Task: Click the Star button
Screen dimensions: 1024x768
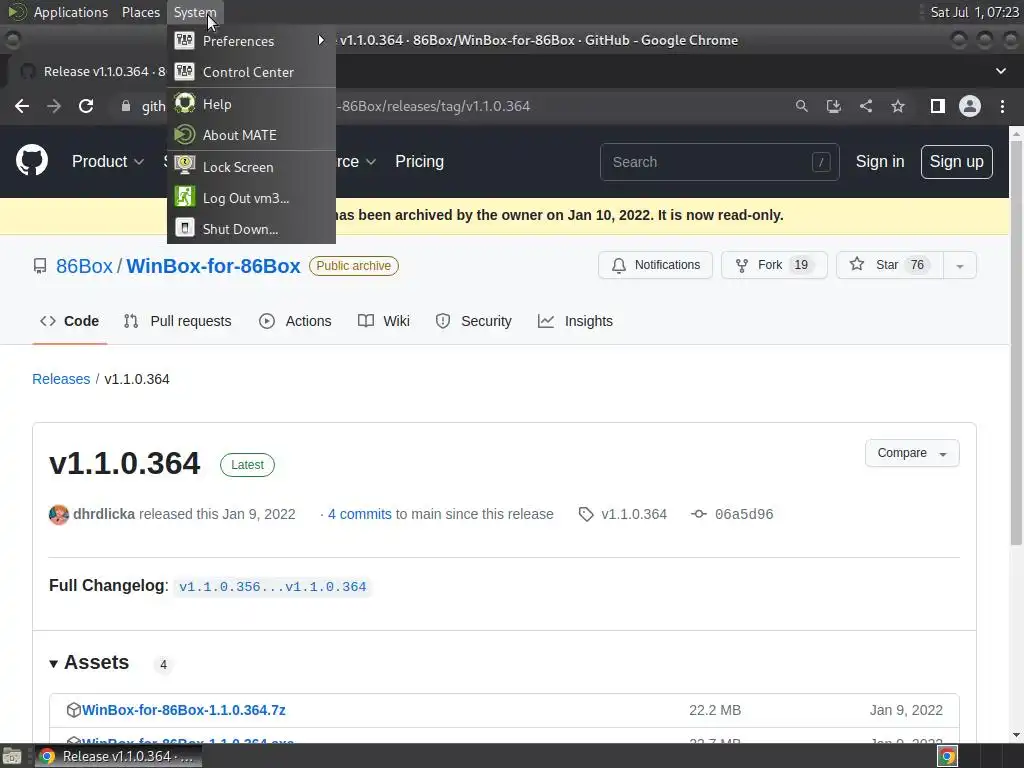Action: (889, 265)
